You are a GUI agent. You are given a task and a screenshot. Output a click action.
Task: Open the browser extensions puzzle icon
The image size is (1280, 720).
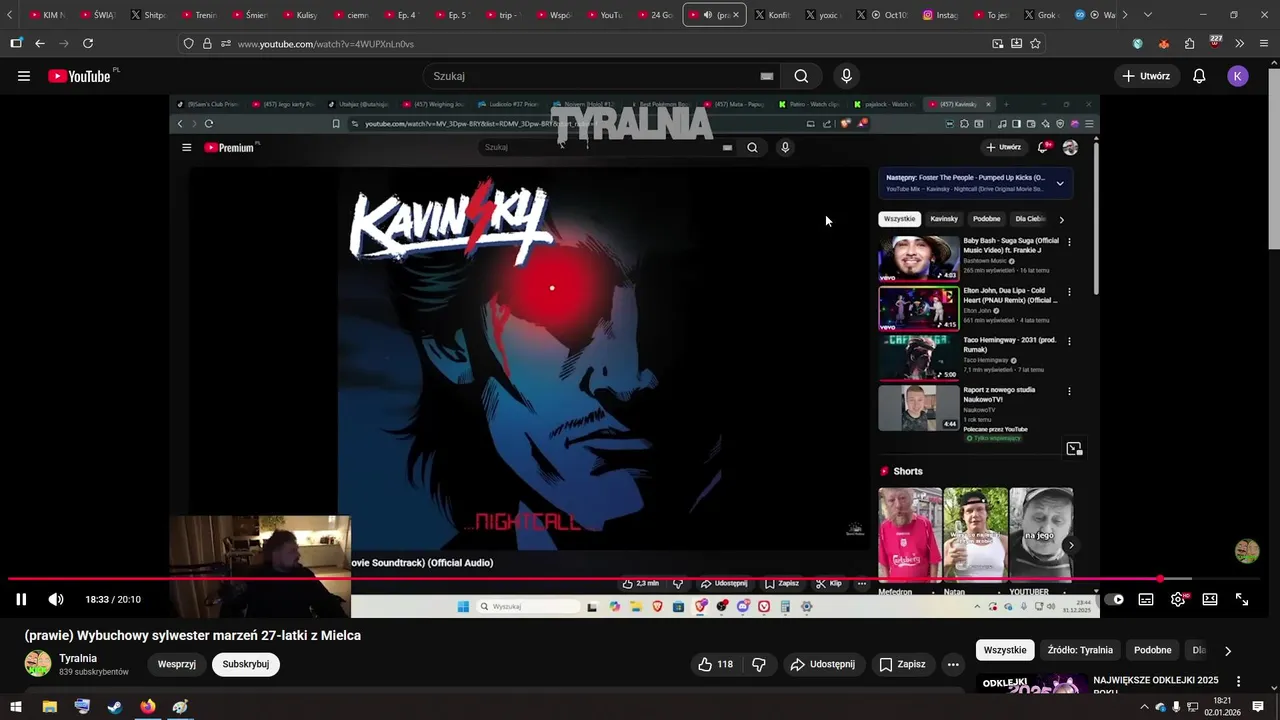(x=1189, y=44)
